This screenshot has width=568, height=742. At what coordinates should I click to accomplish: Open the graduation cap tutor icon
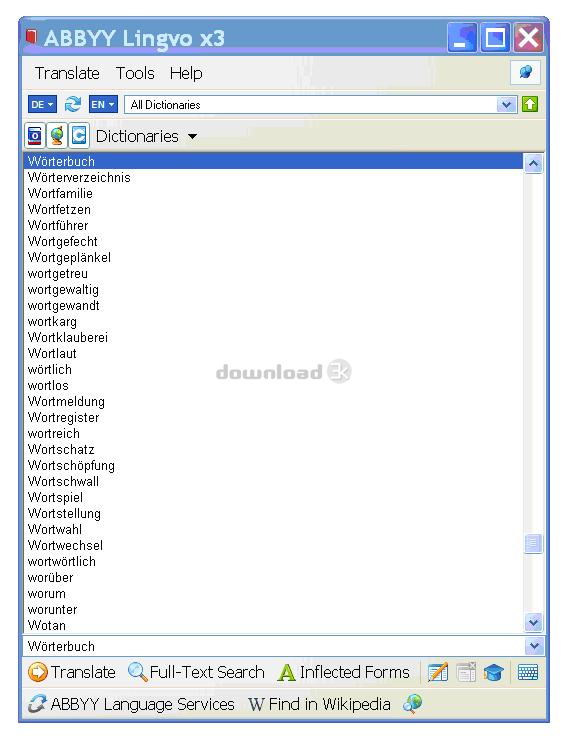tap(493, 672)
